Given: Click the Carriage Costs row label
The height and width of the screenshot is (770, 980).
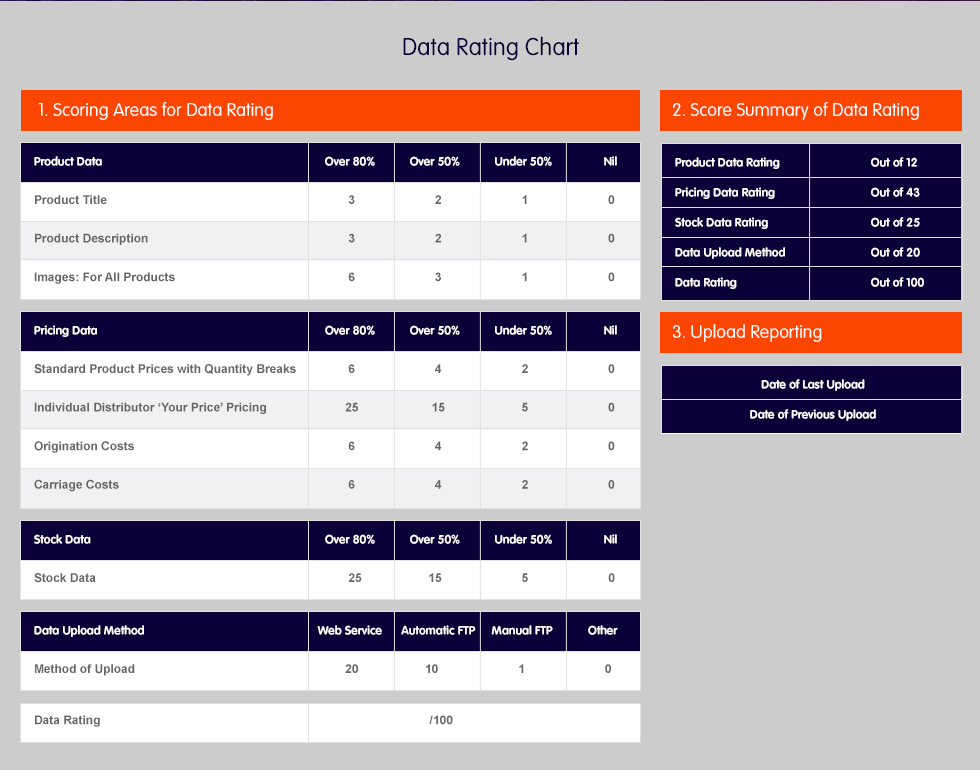Looking at the screenshot, I should (76, 485).
